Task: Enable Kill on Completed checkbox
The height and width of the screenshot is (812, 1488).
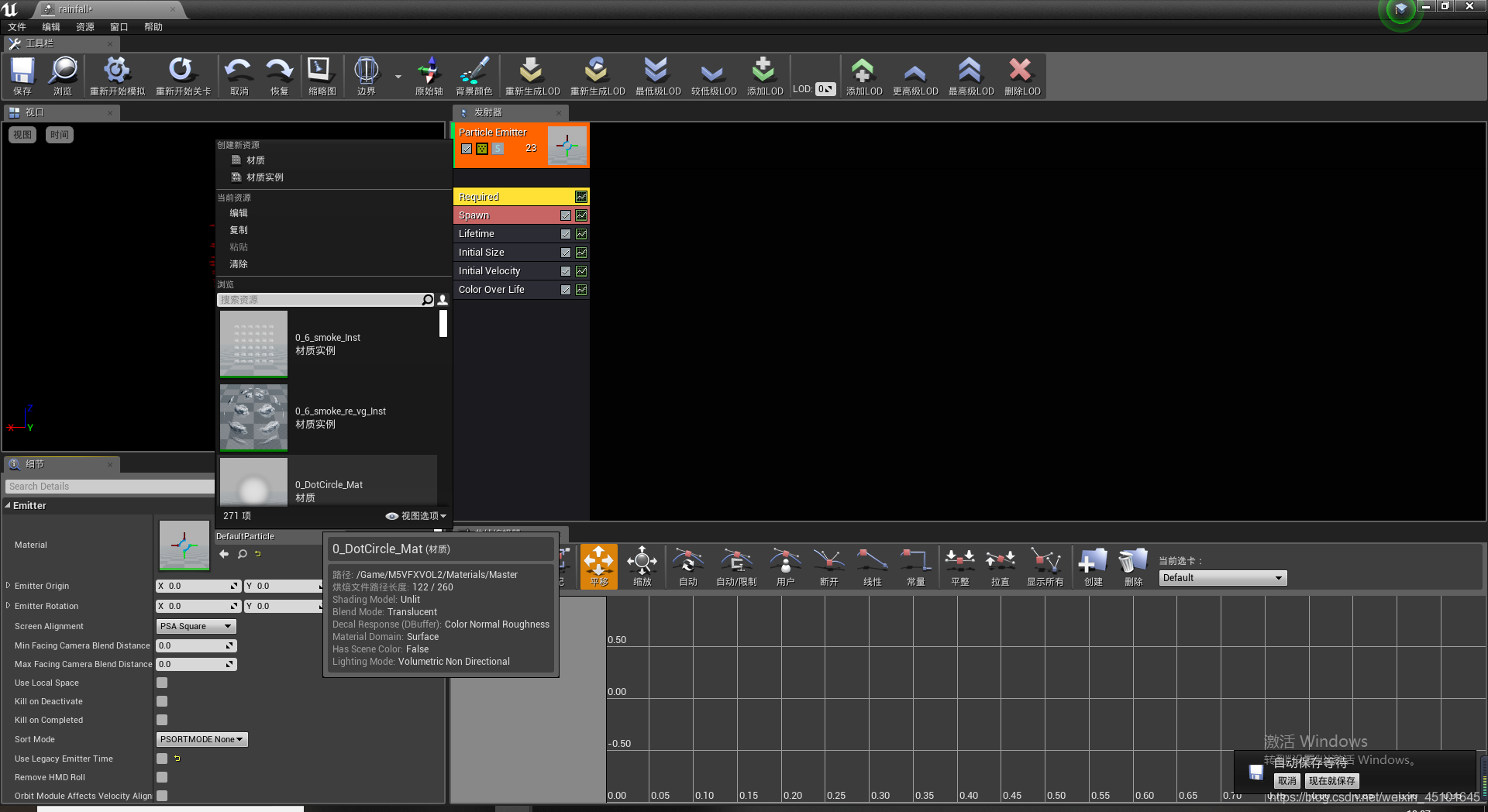Action: pyautogui.click(x=162, y=720)
